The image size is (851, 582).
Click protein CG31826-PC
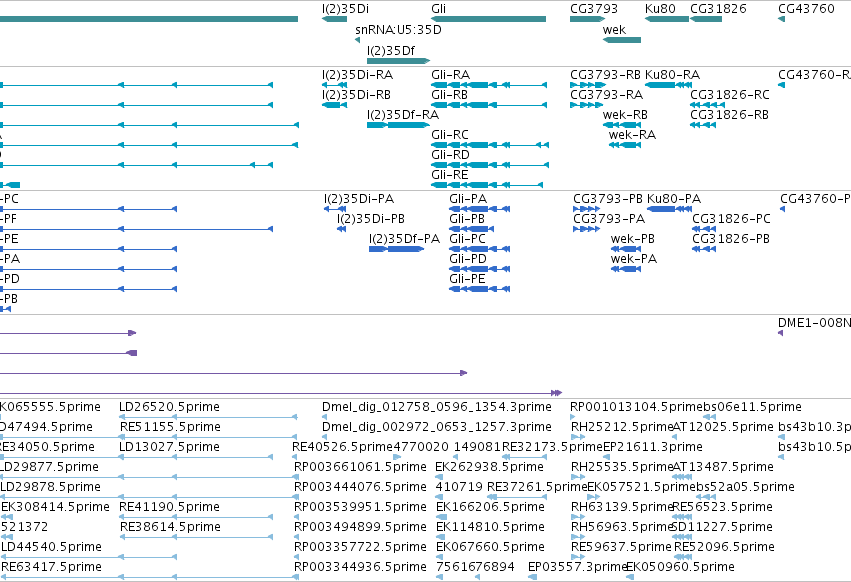[x=703, y=229]
